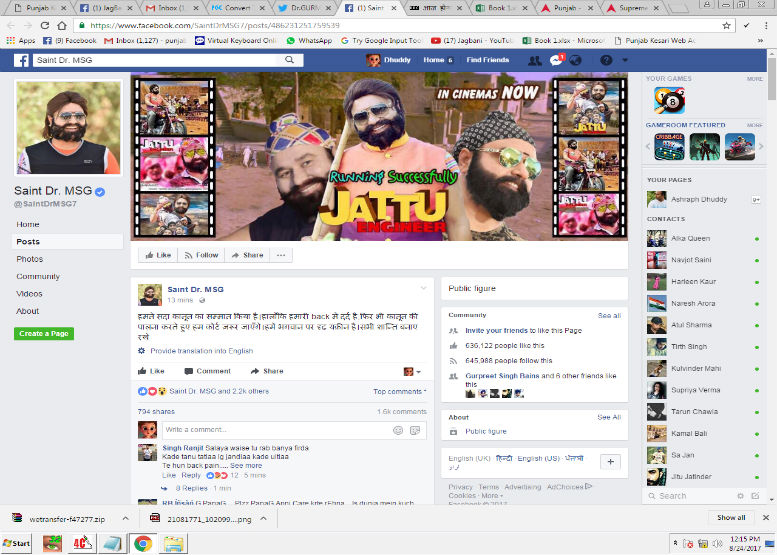Toggle Follow for this page

(201, 255)
